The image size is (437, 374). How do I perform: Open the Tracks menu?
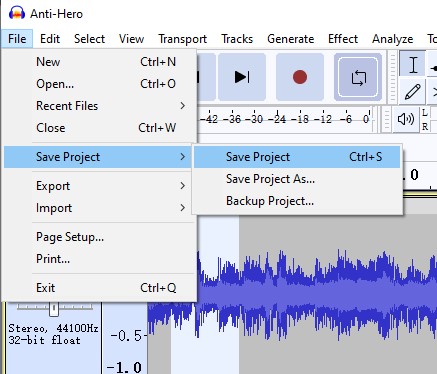[237, 39]
